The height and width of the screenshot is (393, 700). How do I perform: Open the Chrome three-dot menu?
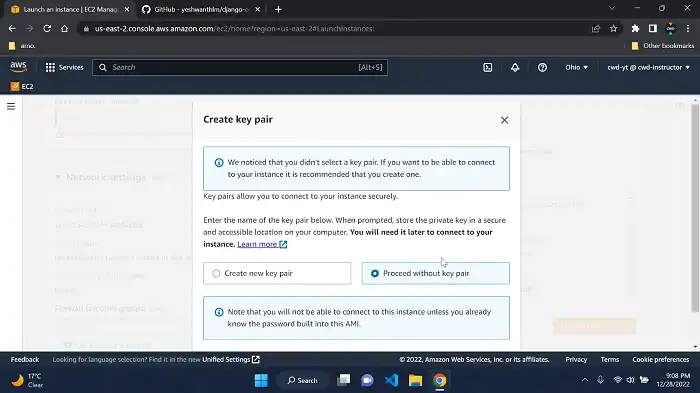point(688,29)
